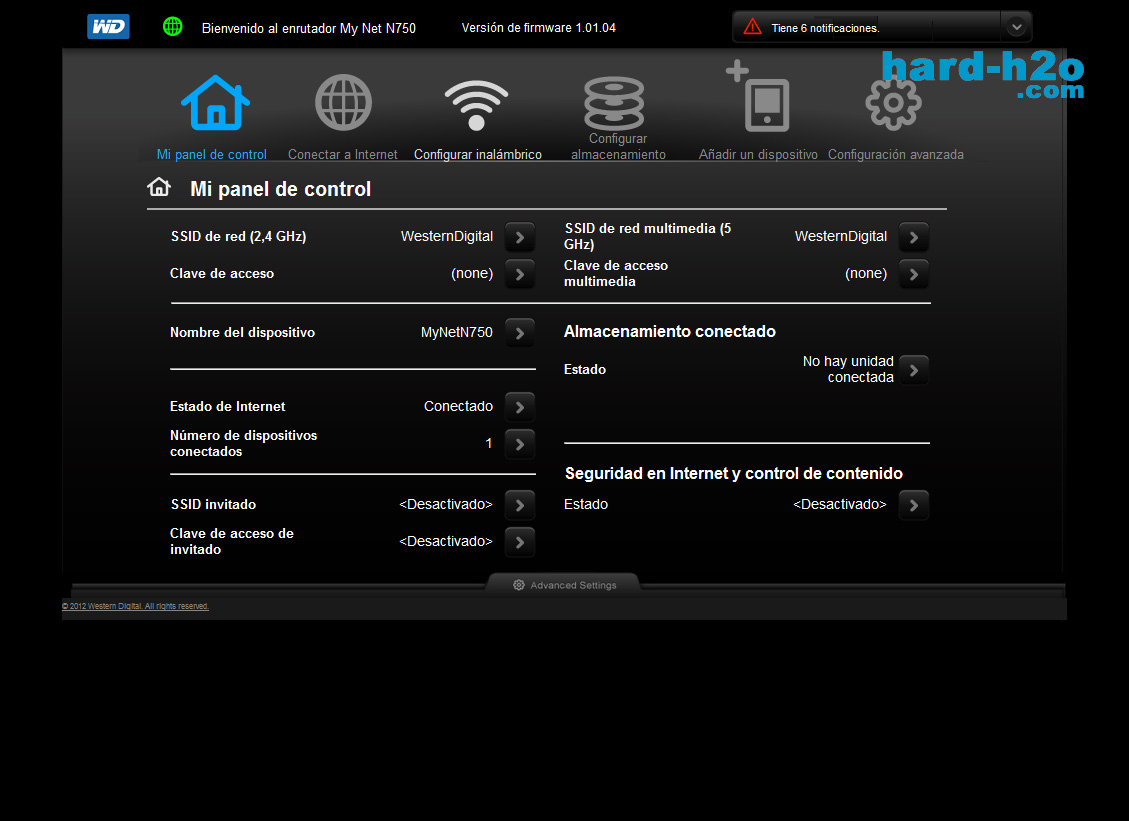
Task: Select the Añadir un dispositivo tab label
Action: [x=758, y=154]
